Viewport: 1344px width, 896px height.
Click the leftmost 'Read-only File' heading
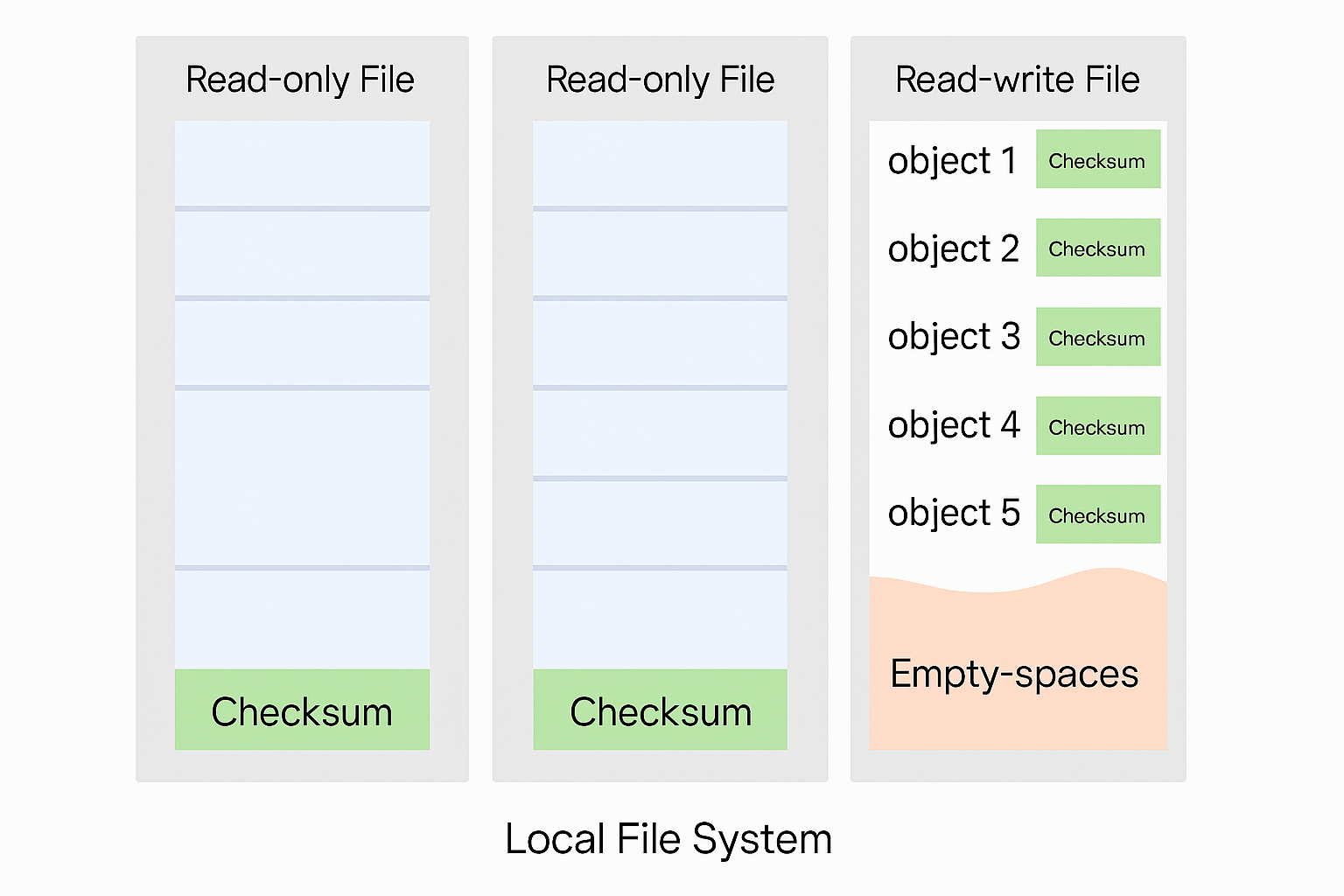[300, 80]
